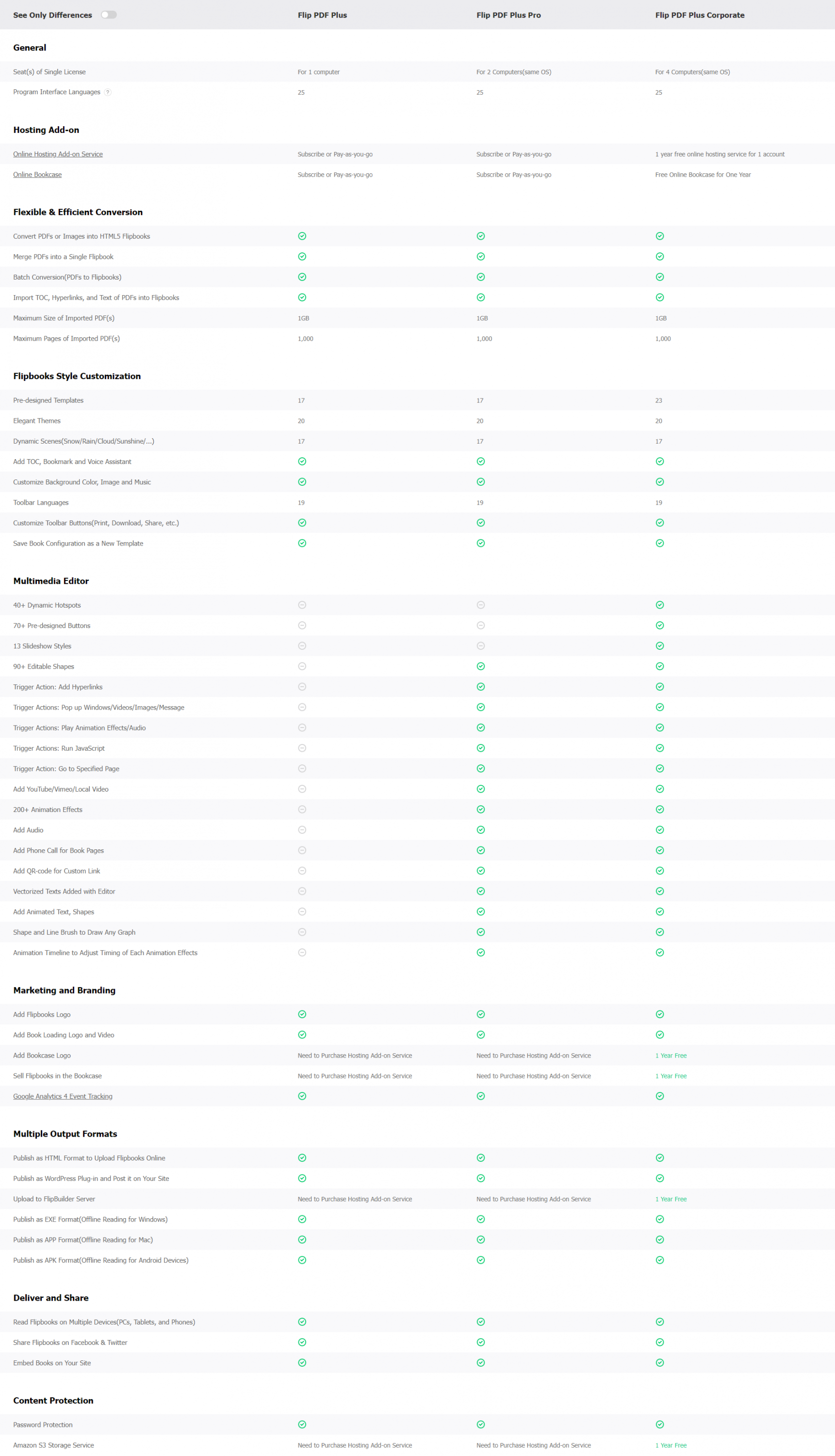
Task: Click the Flip PDF Plus dash icon for Add Audio
Action: 302,830
